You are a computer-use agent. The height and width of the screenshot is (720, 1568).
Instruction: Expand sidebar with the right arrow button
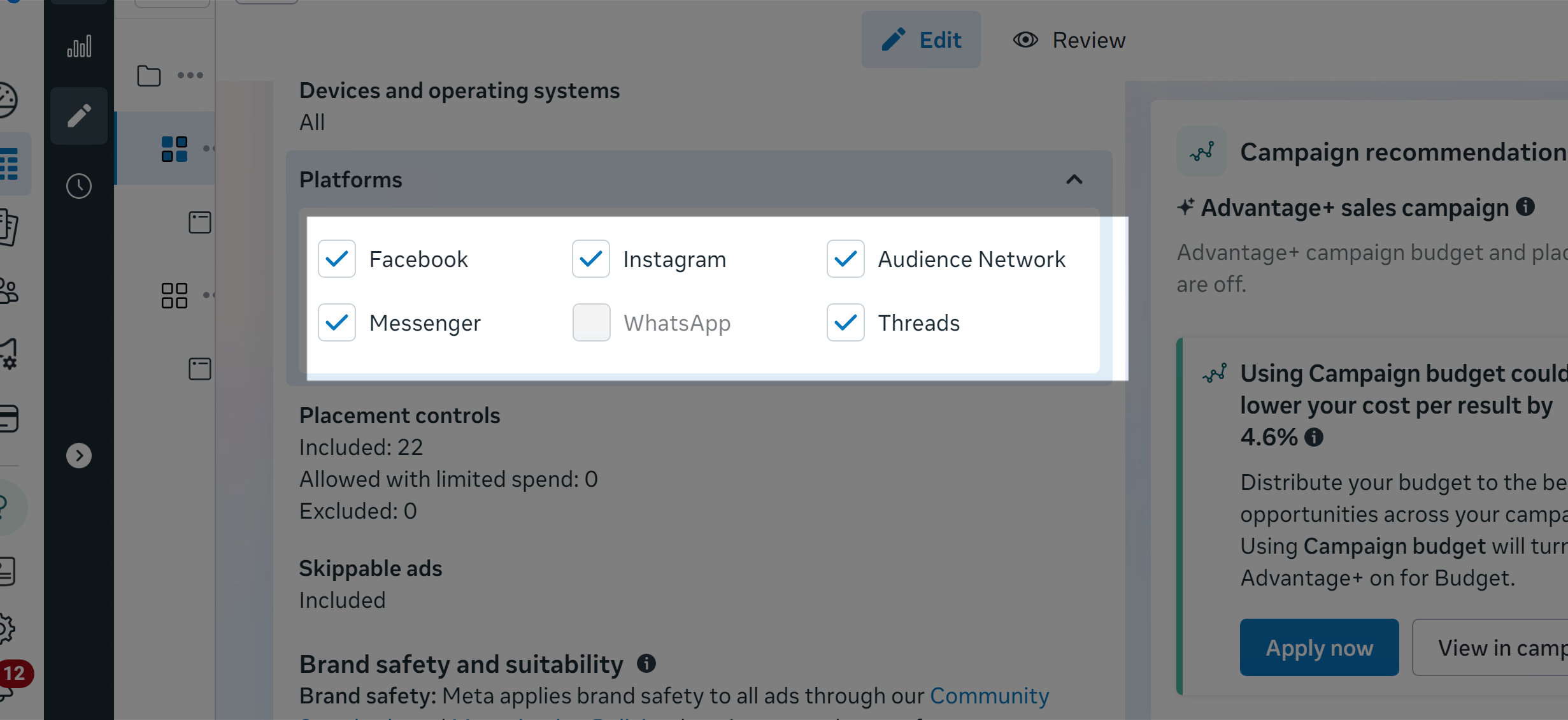pyautogui.click(x=79, y=456)
